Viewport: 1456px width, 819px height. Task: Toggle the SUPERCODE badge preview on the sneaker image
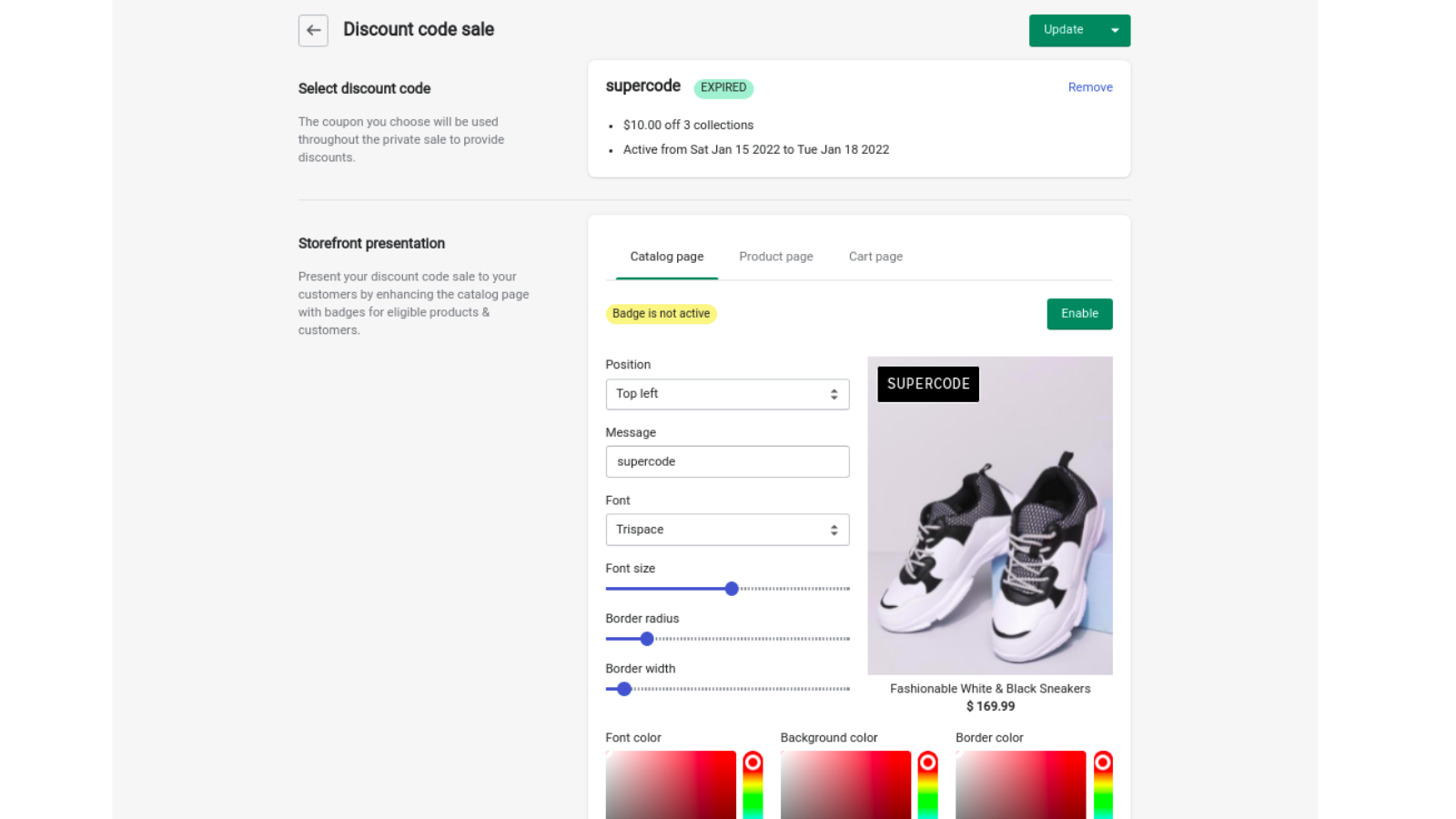point(927,384)
